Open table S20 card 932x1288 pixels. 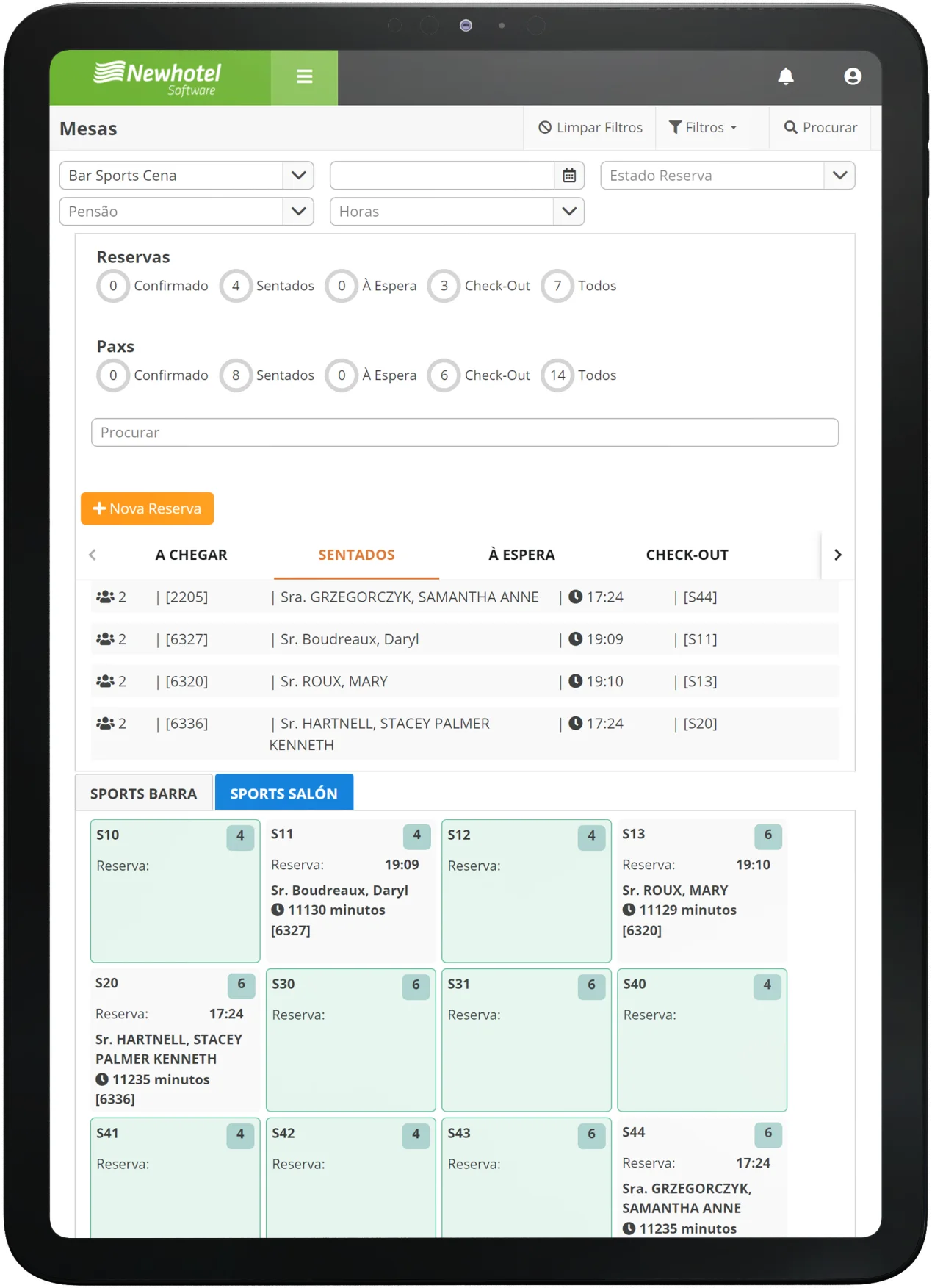click(176, 1040)
